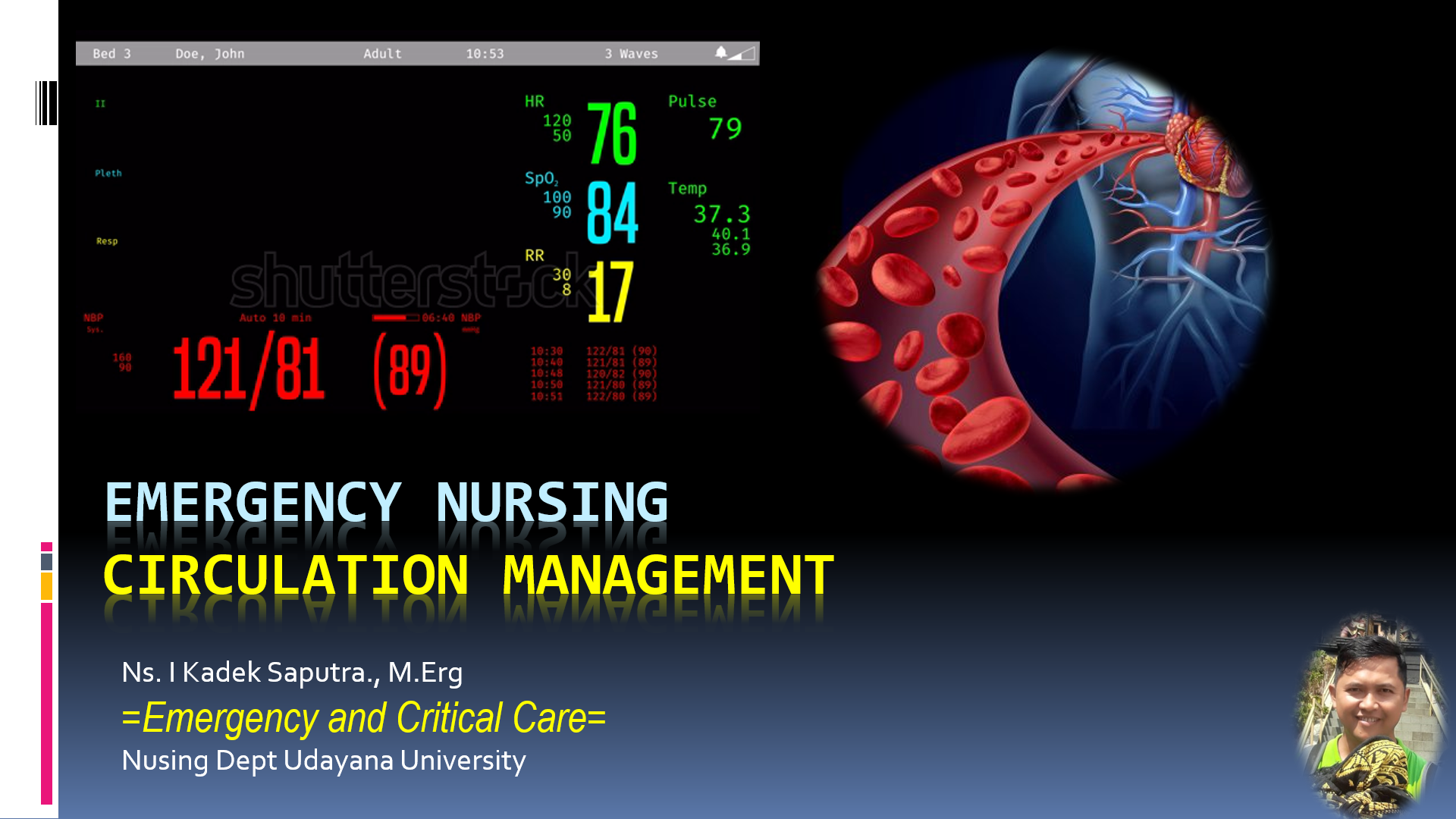
Task: Click the temperature reading 37.3
Action: pyautogui.click(x=722, y=215)
